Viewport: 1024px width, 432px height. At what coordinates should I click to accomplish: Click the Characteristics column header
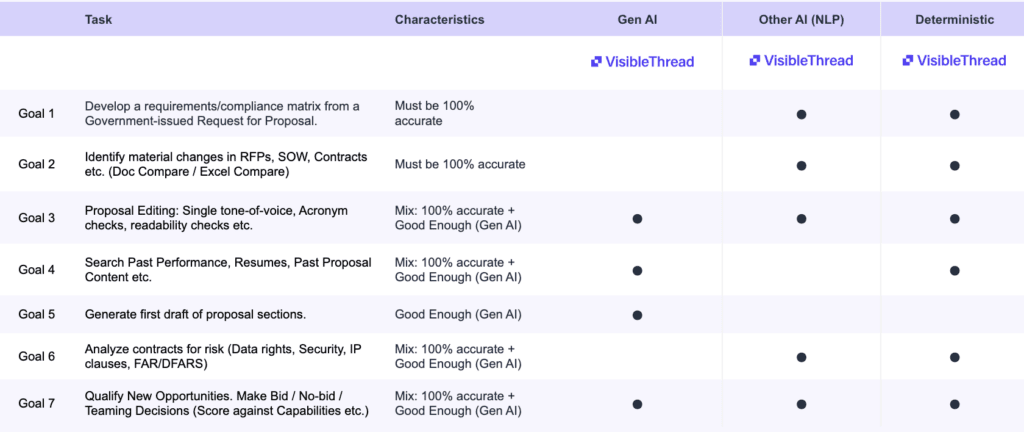click(439, 19)
